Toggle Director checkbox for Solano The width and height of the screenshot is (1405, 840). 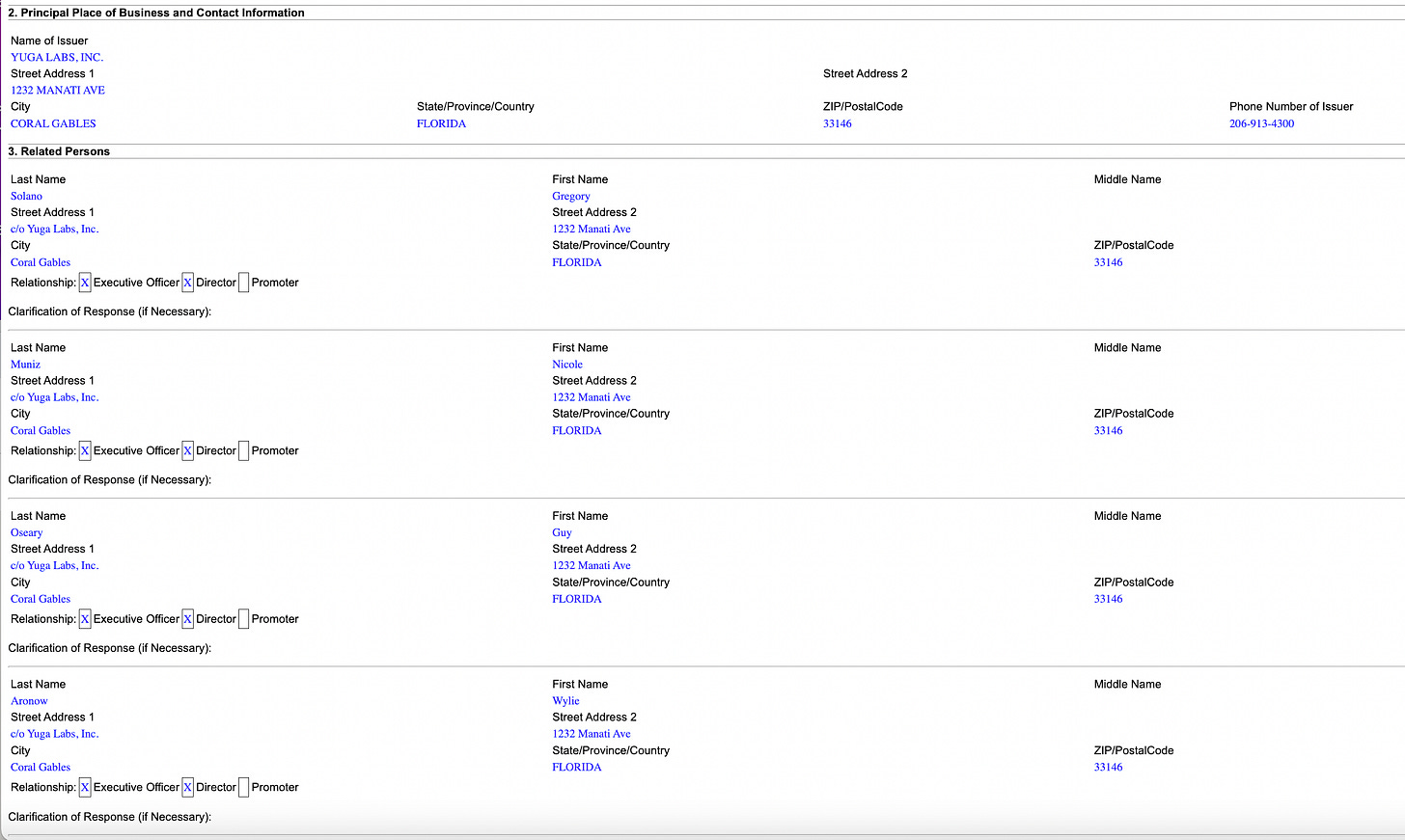187,283
